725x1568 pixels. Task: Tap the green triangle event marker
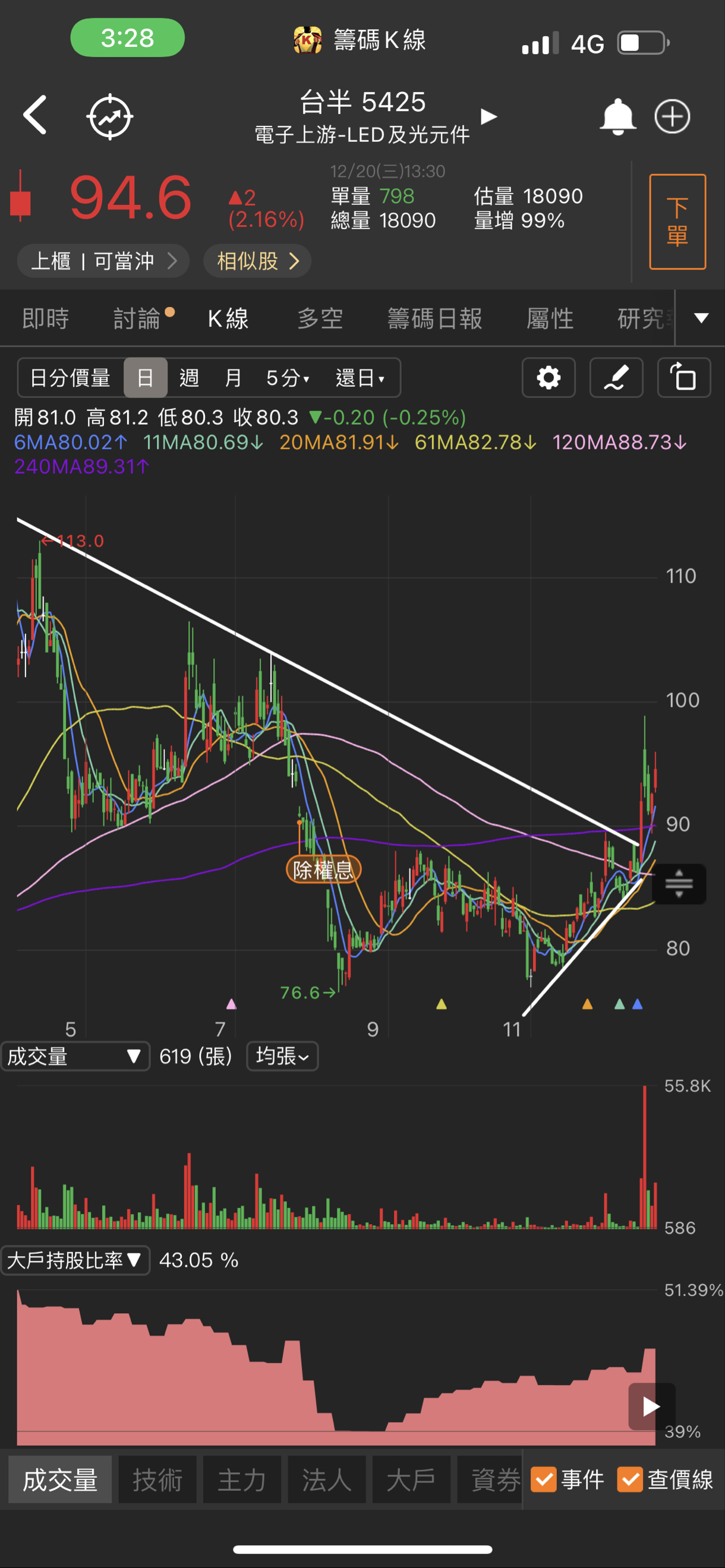620,1004
